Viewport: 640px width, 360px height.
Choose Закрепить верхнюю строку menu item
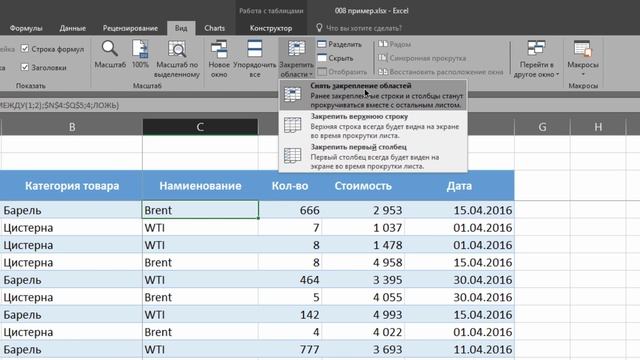tap(373, 126)
